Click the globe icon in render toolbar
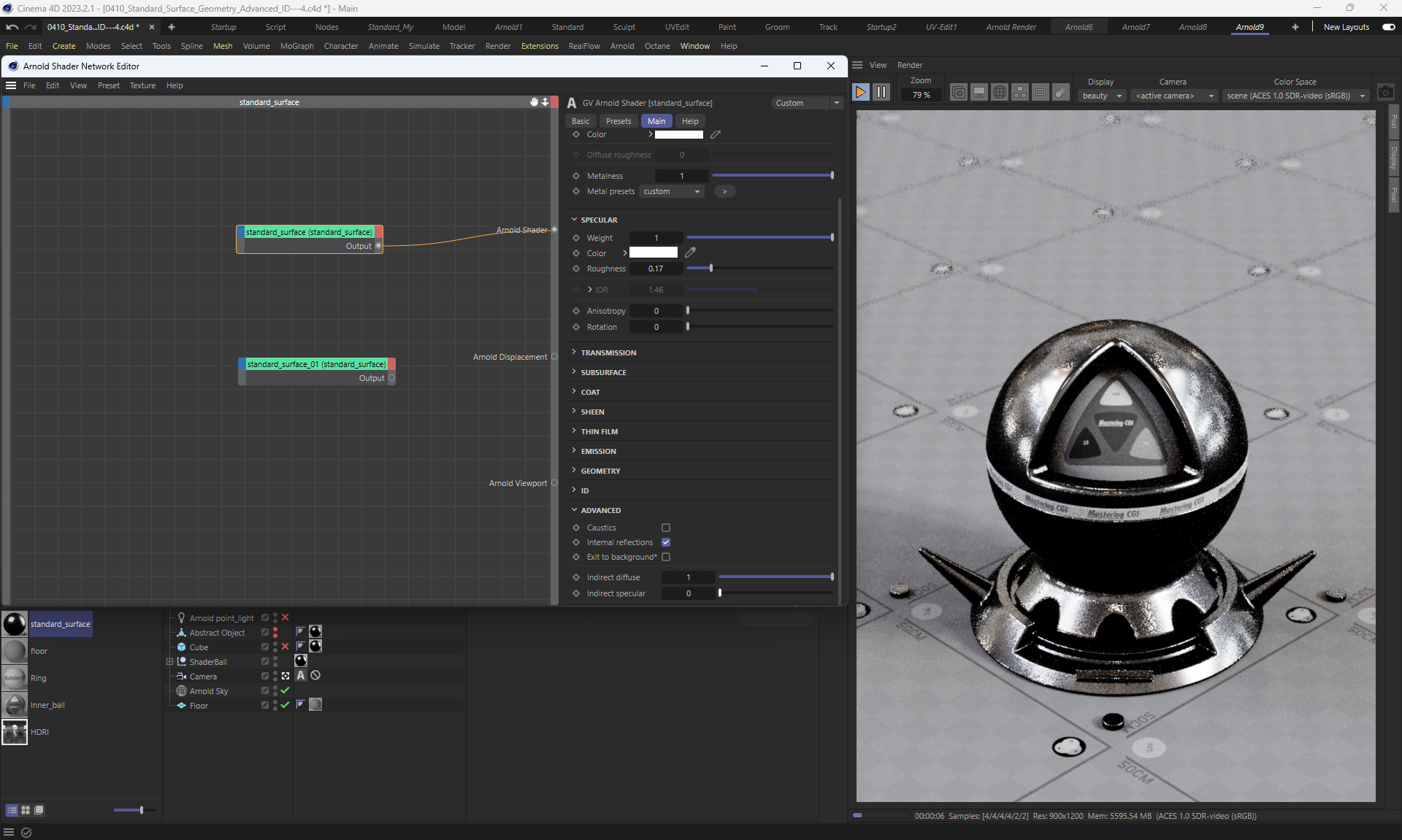 pos(1000,92)
